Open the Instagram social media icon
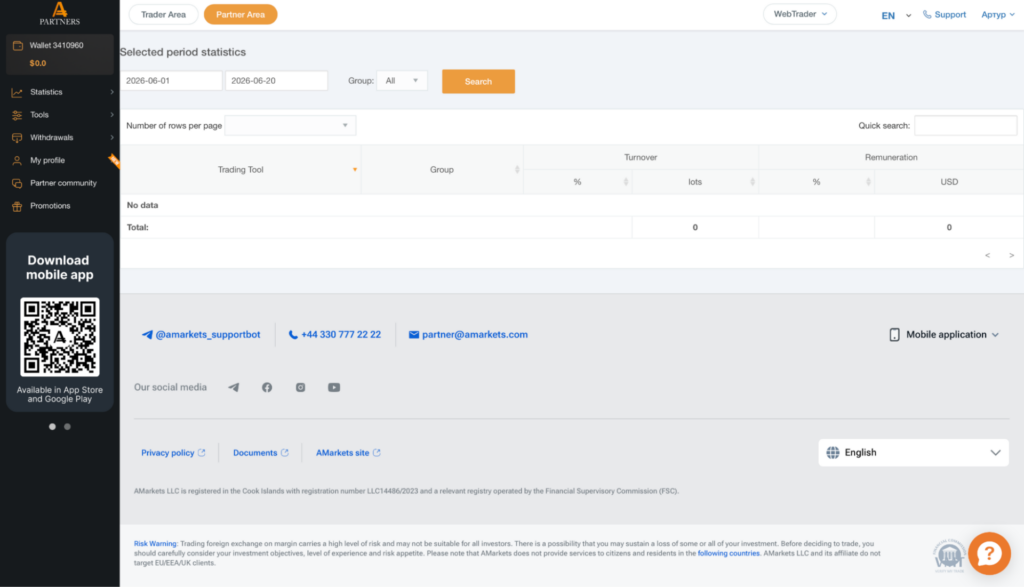The height and width of the screenshot is (587, 1024). [x=300, y=387]
